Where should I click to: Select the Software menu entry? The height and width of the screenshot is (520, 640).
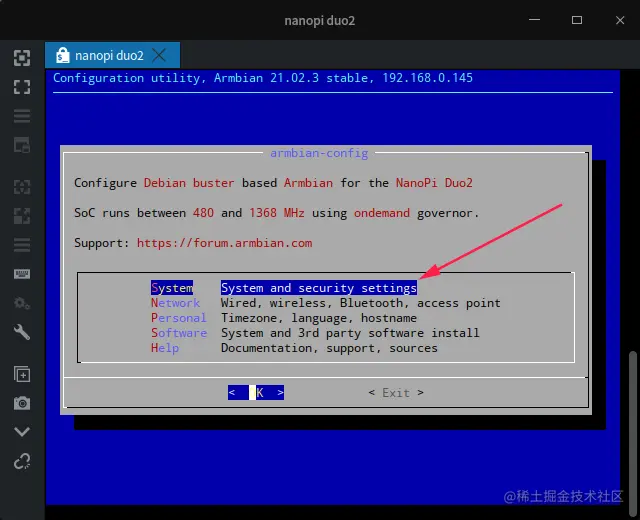coord(179,333)
